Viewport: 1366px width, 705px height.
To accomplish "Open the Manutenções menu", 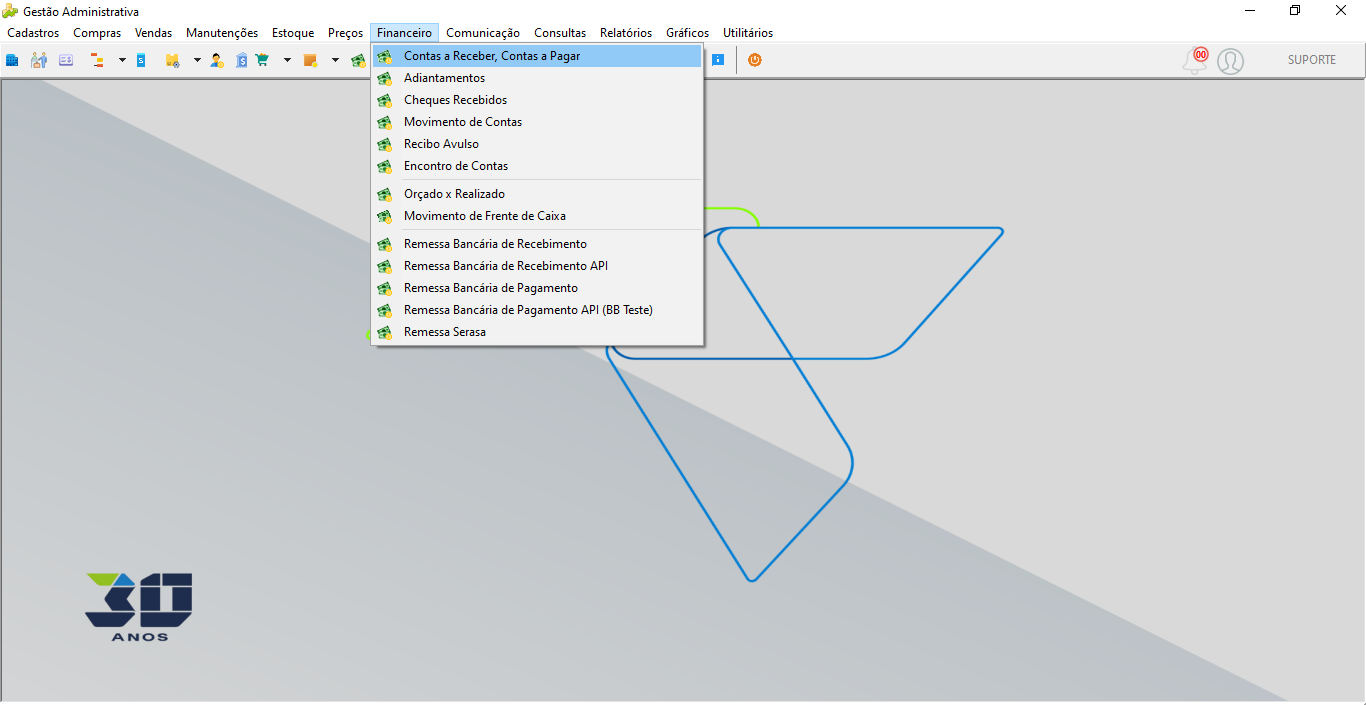I will click(x=222, y=33).
